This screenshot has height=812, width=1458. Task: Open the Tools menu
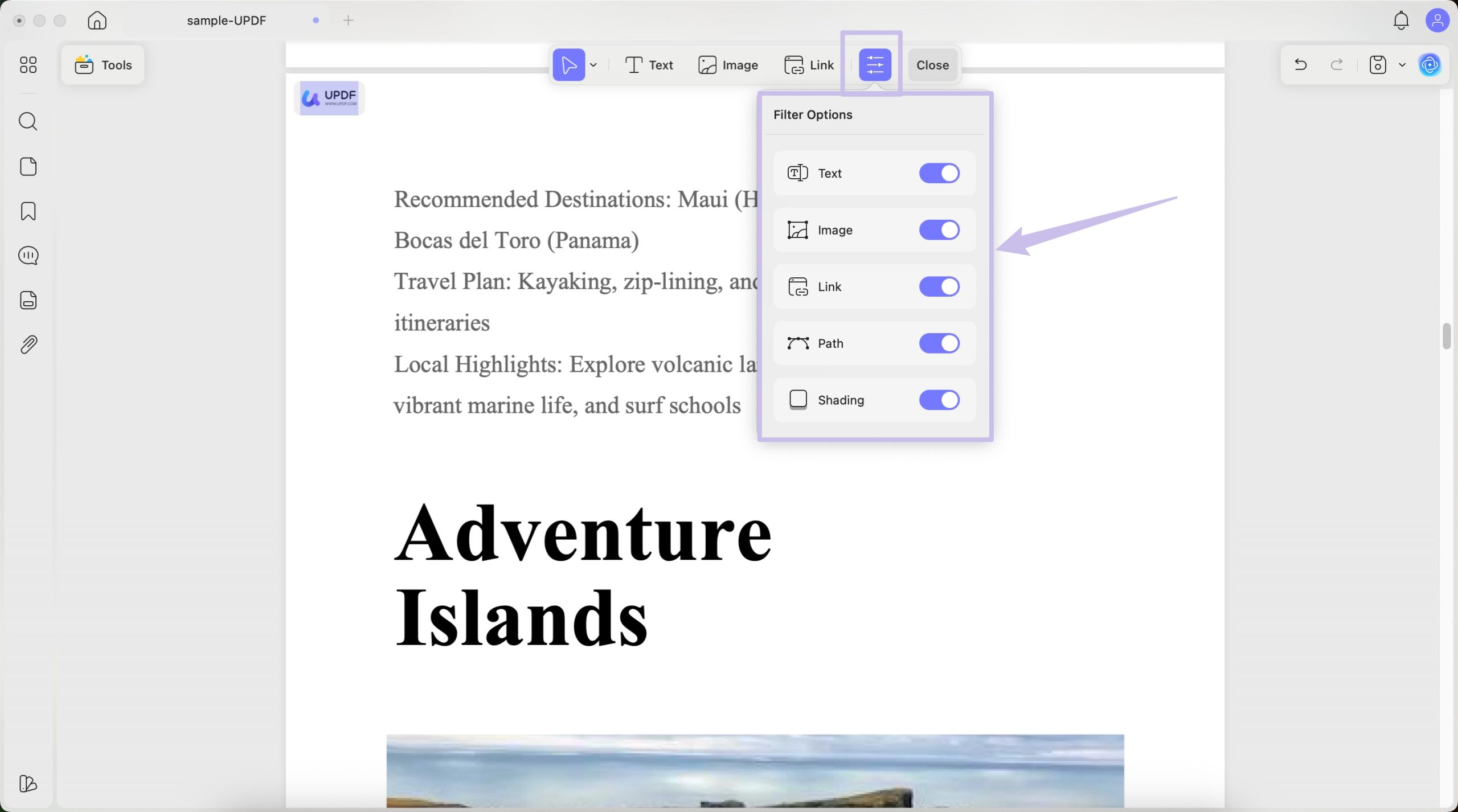coord(102,64)
